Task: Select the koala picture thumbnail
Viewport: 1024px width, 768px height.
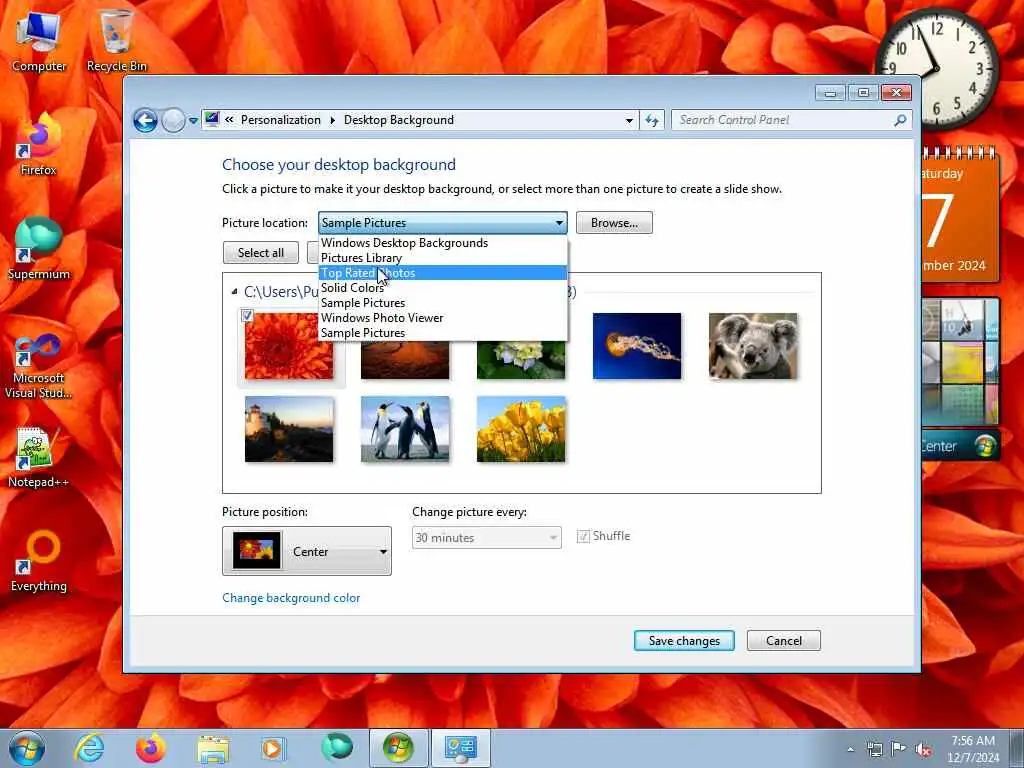Action: click(x=753, y=346)
